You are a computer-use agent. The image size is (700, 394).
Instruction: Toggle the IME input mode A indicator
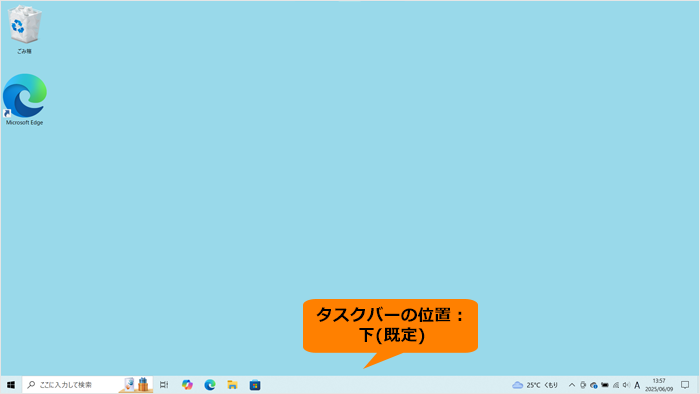tap(637, 385)
